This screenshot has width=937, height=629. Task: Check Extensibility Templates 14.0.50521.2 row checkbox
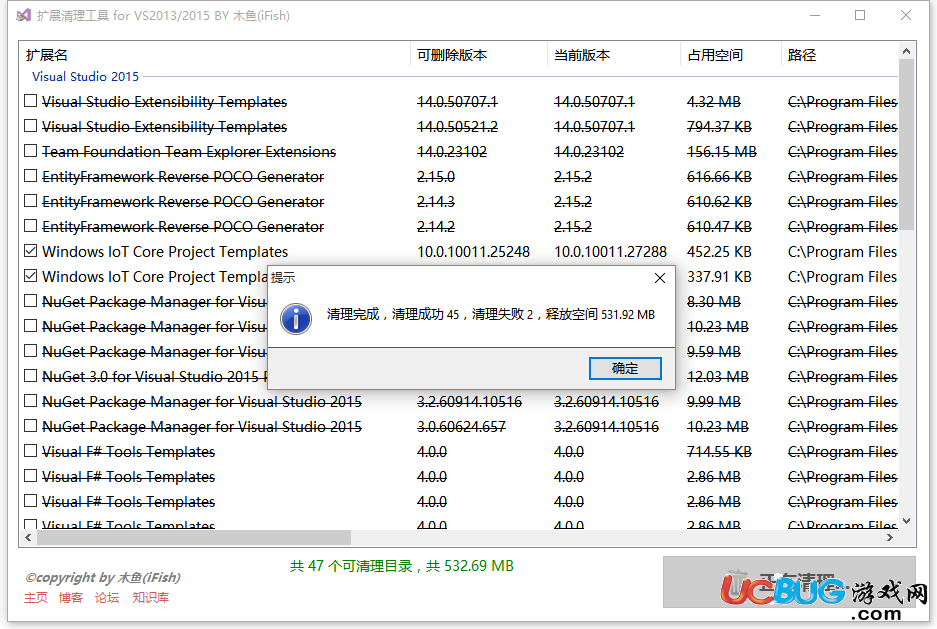(x=30, y=126)
